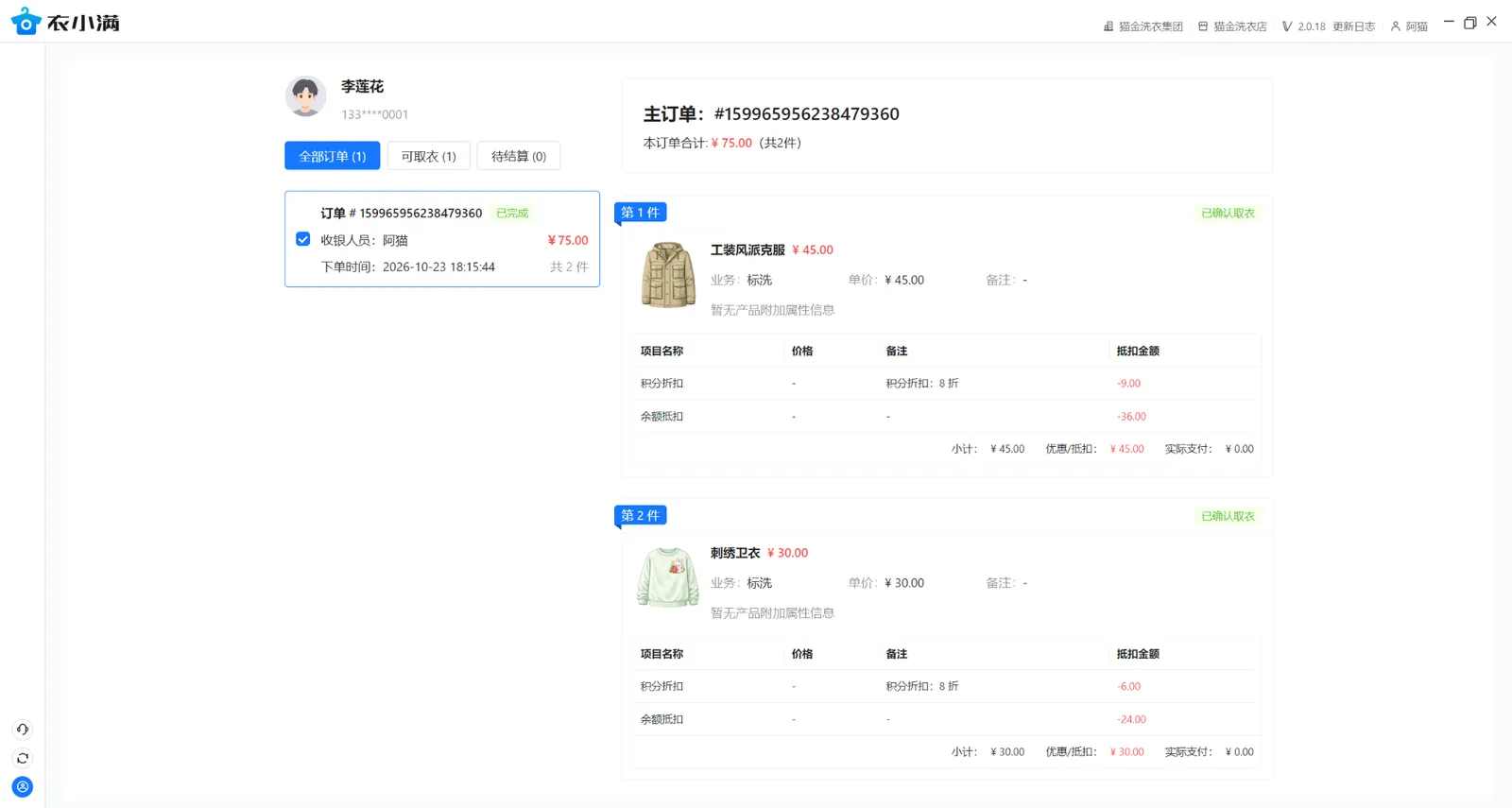1512x808 pixels.
Task: Click phone number 133****0001
Action: click(375, 114)
